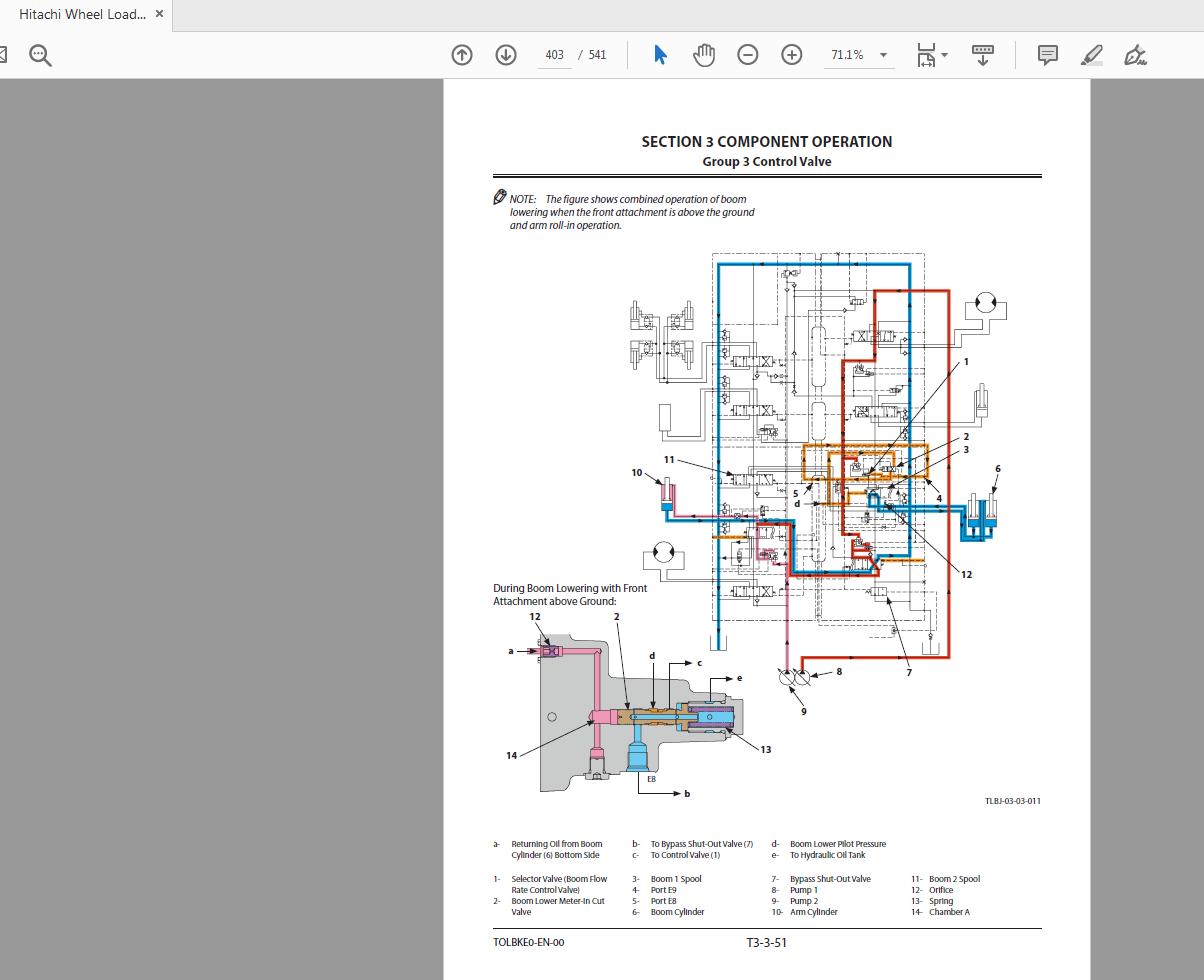Open the sticky note Comment tool
The height and width of the screenshot is (980, 1204).
click(1046, 55)
